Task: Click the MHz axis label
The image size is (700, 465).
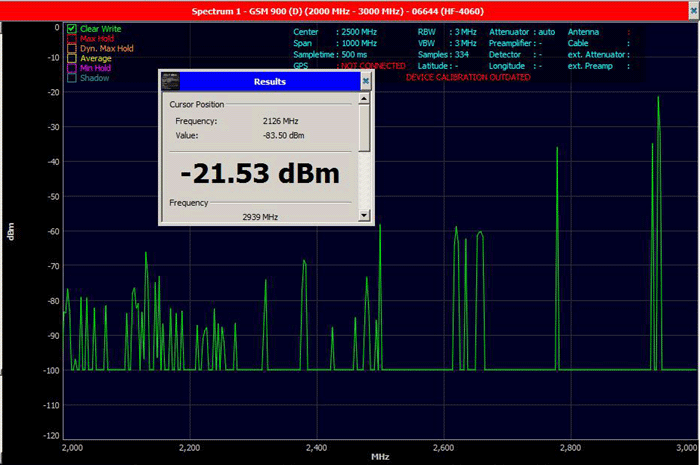Action: click(x=380, y=457)
